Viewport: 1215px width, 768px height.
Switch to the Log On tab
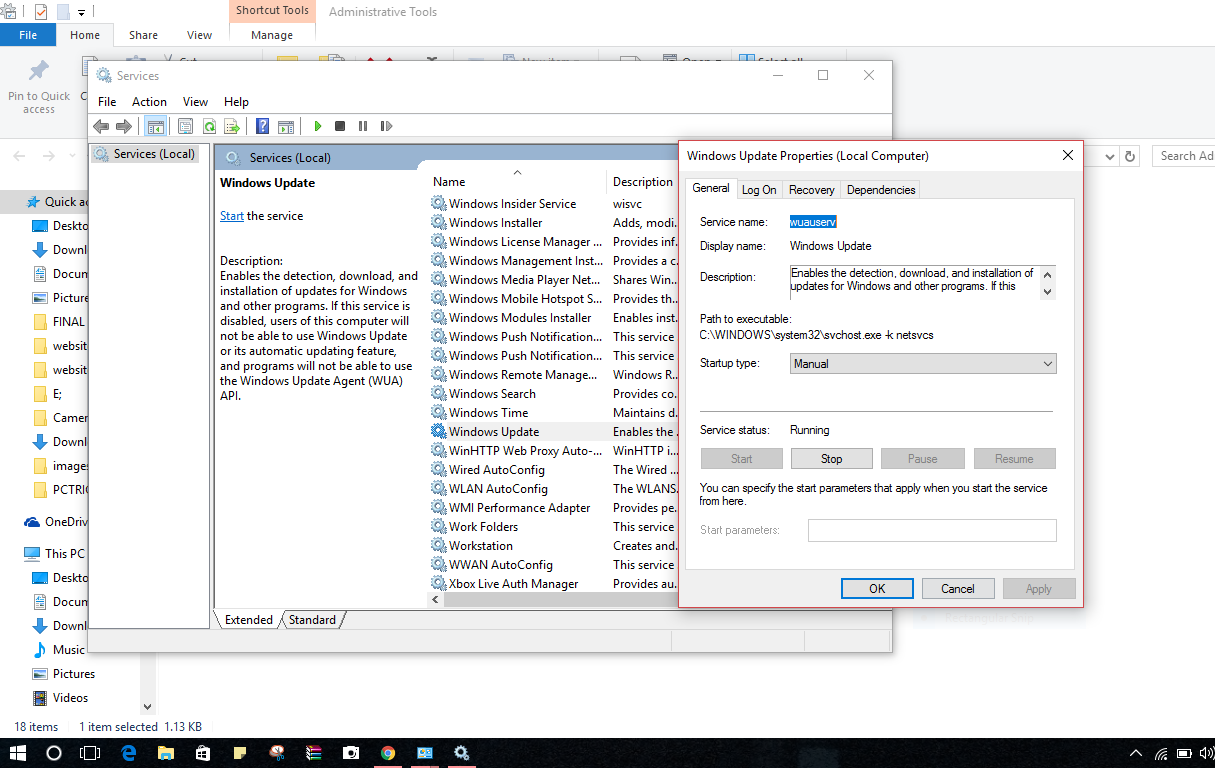point(759,190)
